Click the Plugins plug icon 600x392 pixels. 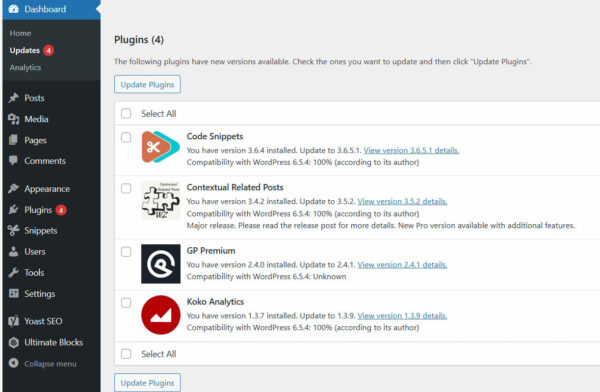click(13, 209)
